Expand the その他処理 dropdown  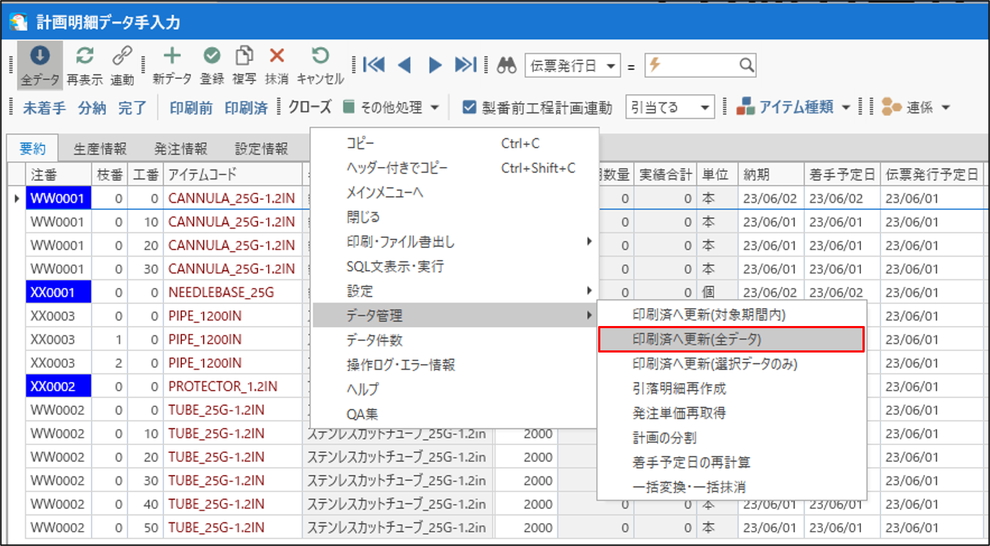(435, 108)
